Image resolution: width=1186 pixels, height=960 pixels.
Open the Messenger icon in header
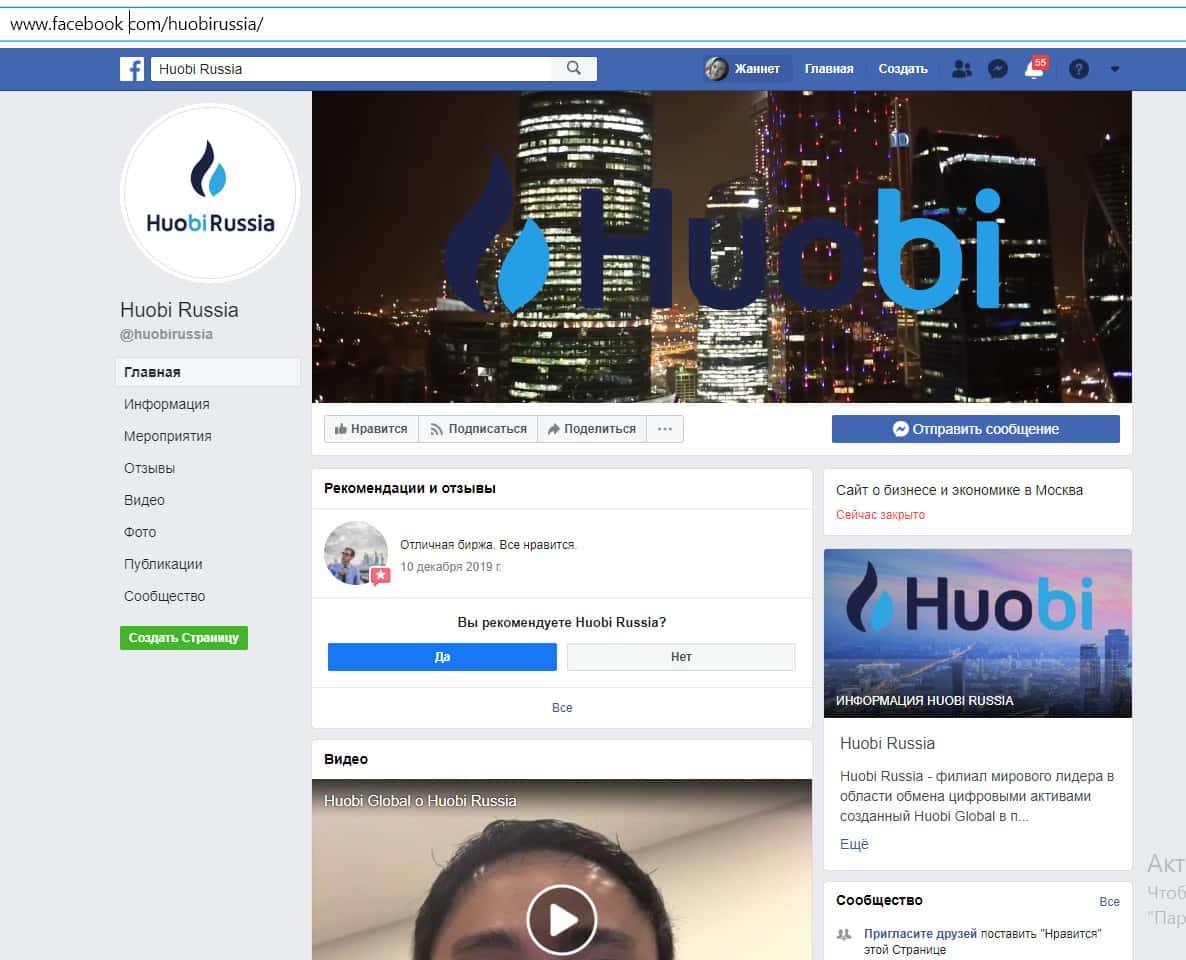pos(998,69)
